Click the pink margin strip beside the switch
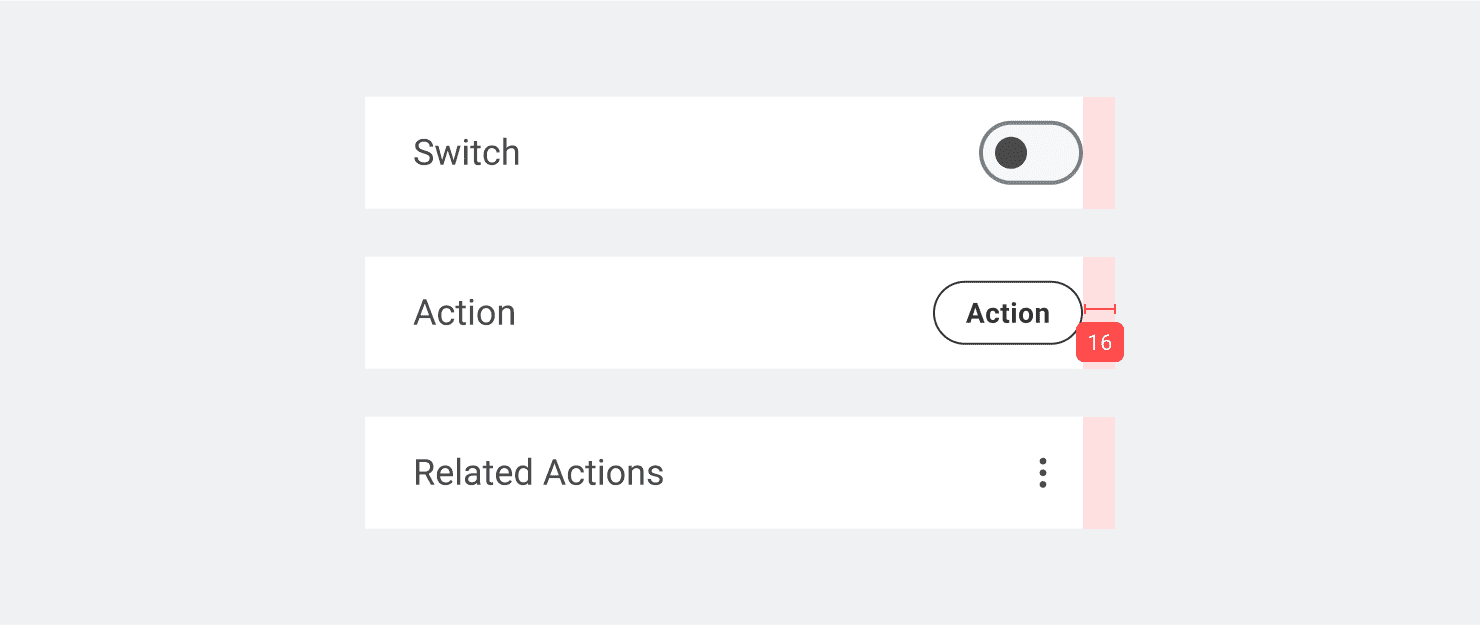Image resolution: width=1480 pixels, height=625 pixels. (x=1099, y=153)
